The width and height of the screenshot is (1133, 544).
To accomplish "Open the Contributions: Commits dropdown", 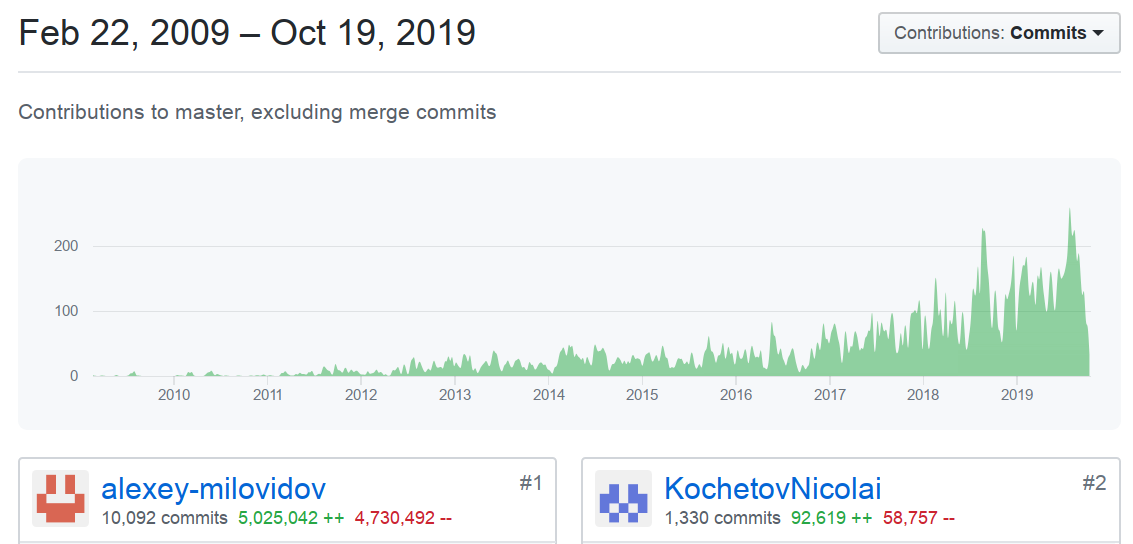I will click(998, 33).
